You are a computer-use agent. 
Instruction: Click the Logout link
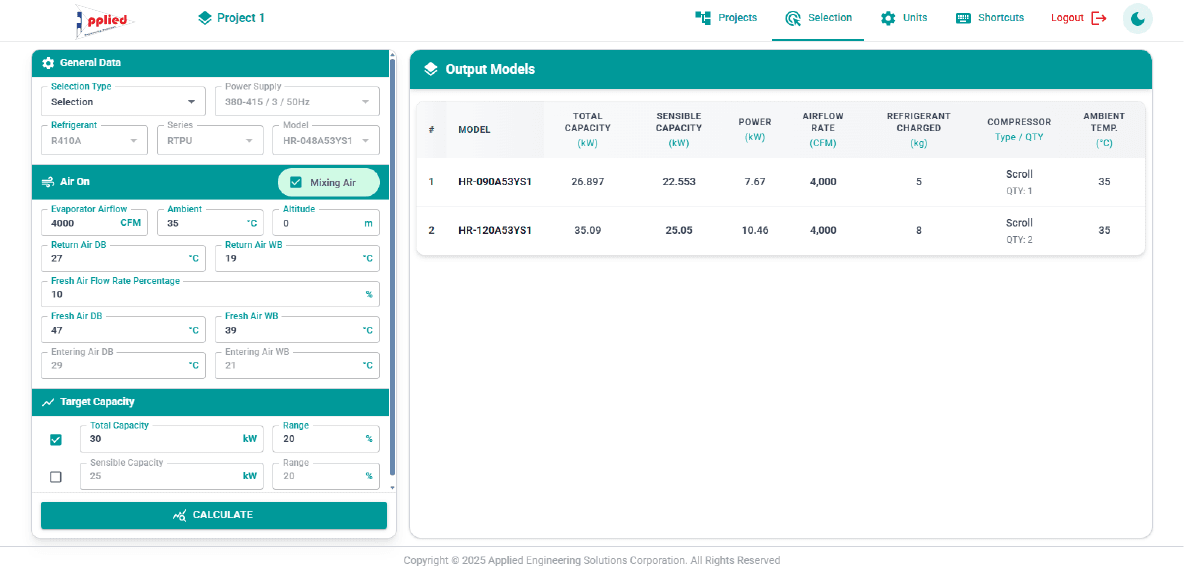pos(1079,18)
